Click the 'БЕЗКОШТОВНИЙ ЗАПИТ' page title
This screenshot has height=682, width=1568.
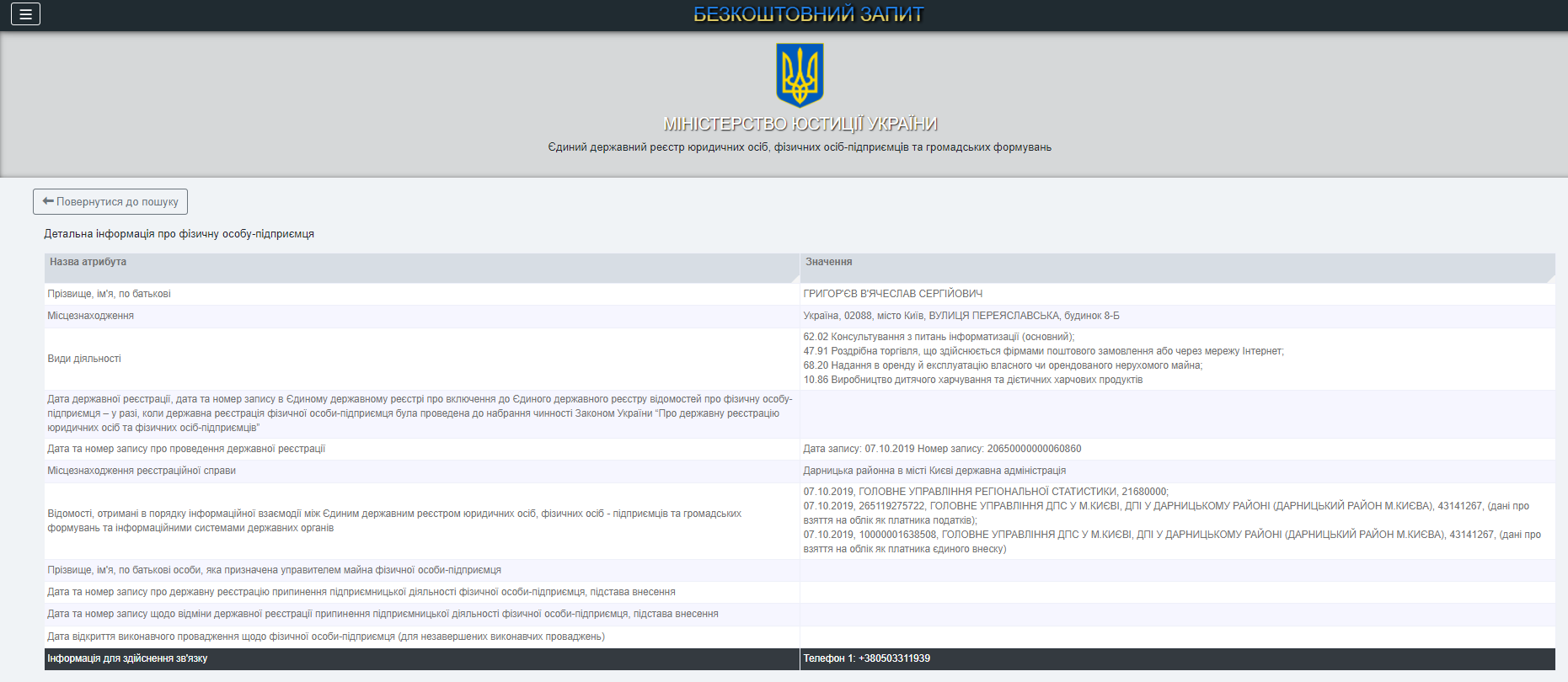pos(807,14)
